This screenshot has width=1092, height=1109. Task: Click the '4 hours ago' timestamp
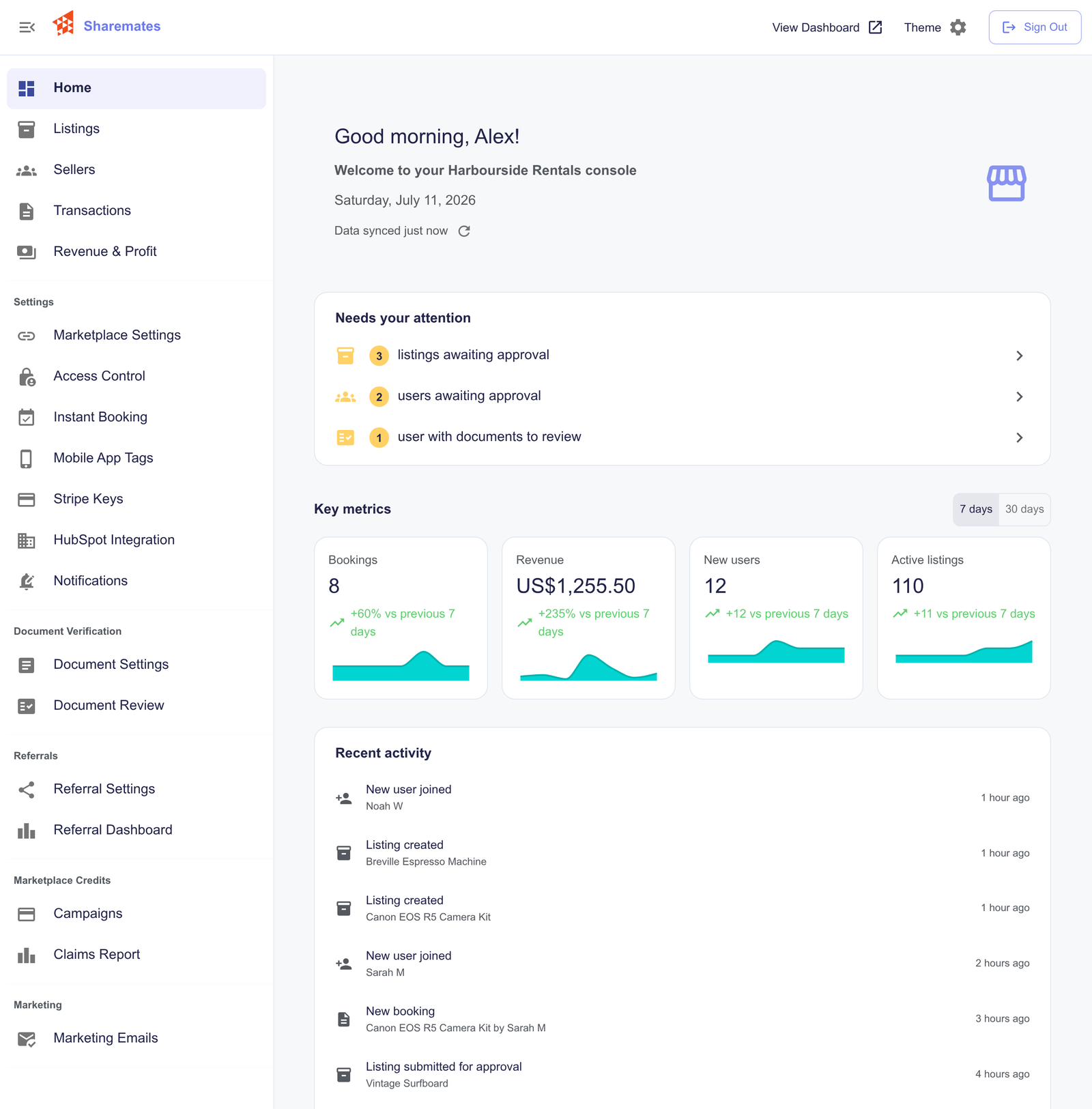pos(1002,1074)
